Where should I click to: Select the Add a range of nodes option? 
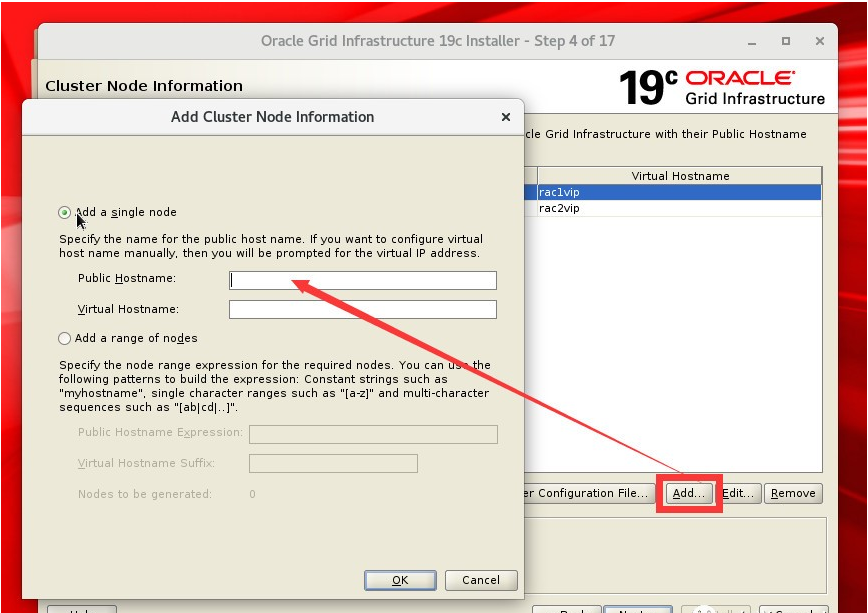coord(65,338)
